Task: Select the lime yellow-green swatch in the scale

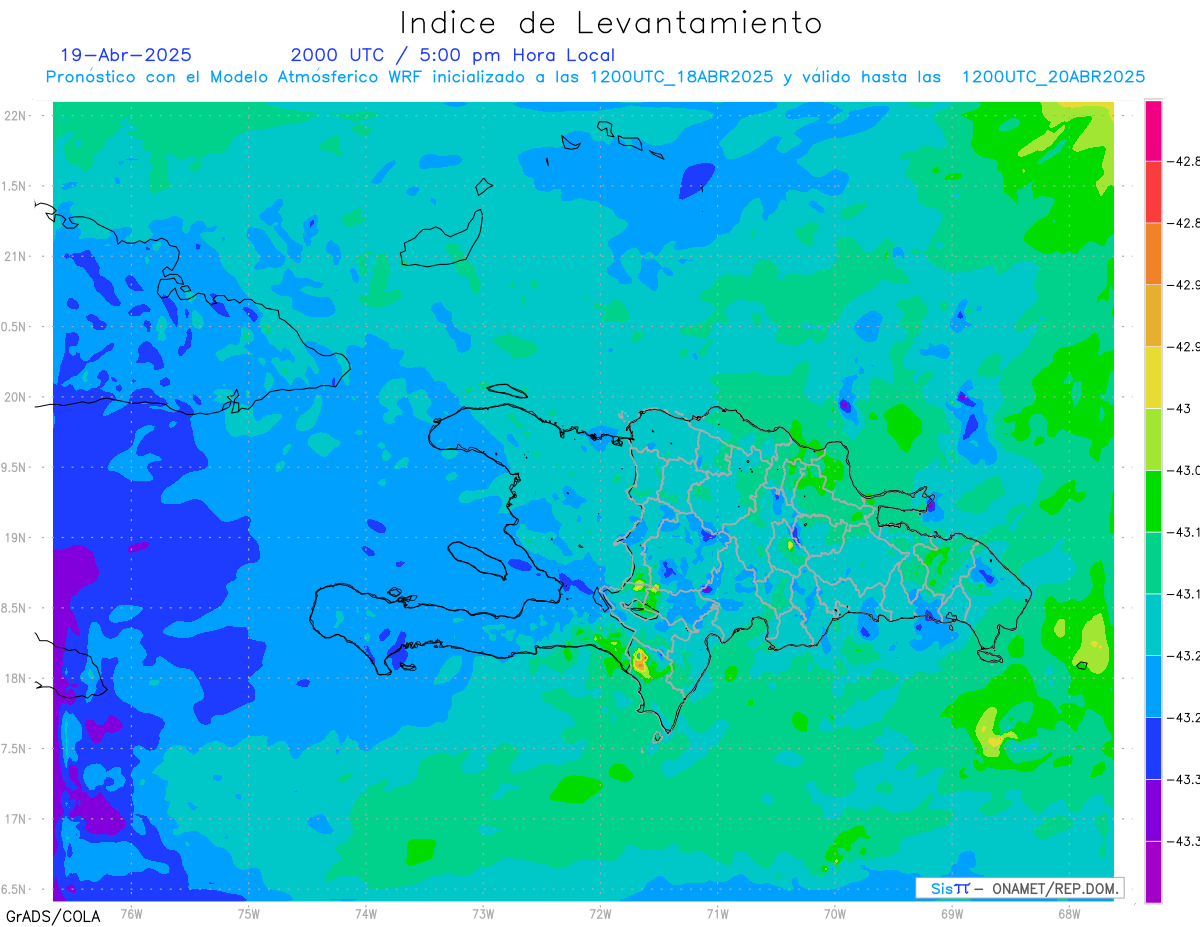Action: coord(1153,439)
